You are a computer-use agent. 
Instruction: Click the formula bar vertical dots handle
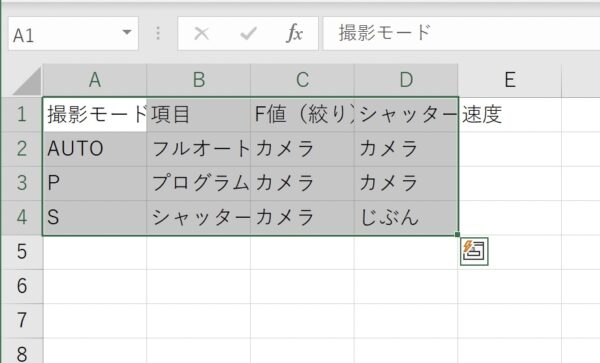(x=158, y=33)
